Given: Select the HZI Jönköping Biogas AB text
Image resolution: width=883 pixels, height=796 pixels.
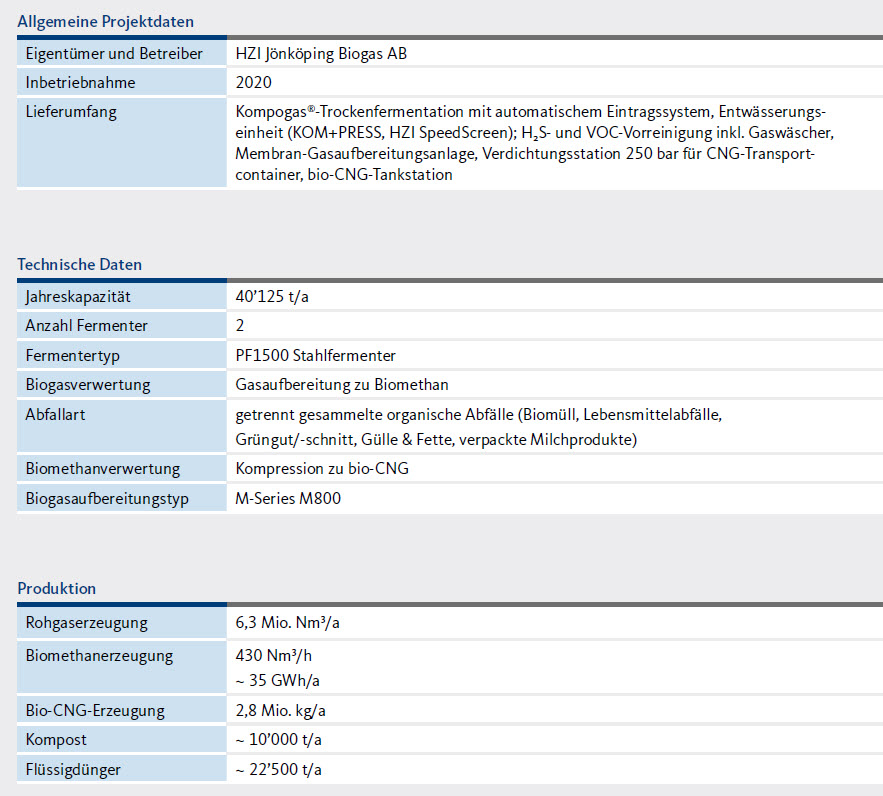Looking at the screenshot, I should 321,54.
